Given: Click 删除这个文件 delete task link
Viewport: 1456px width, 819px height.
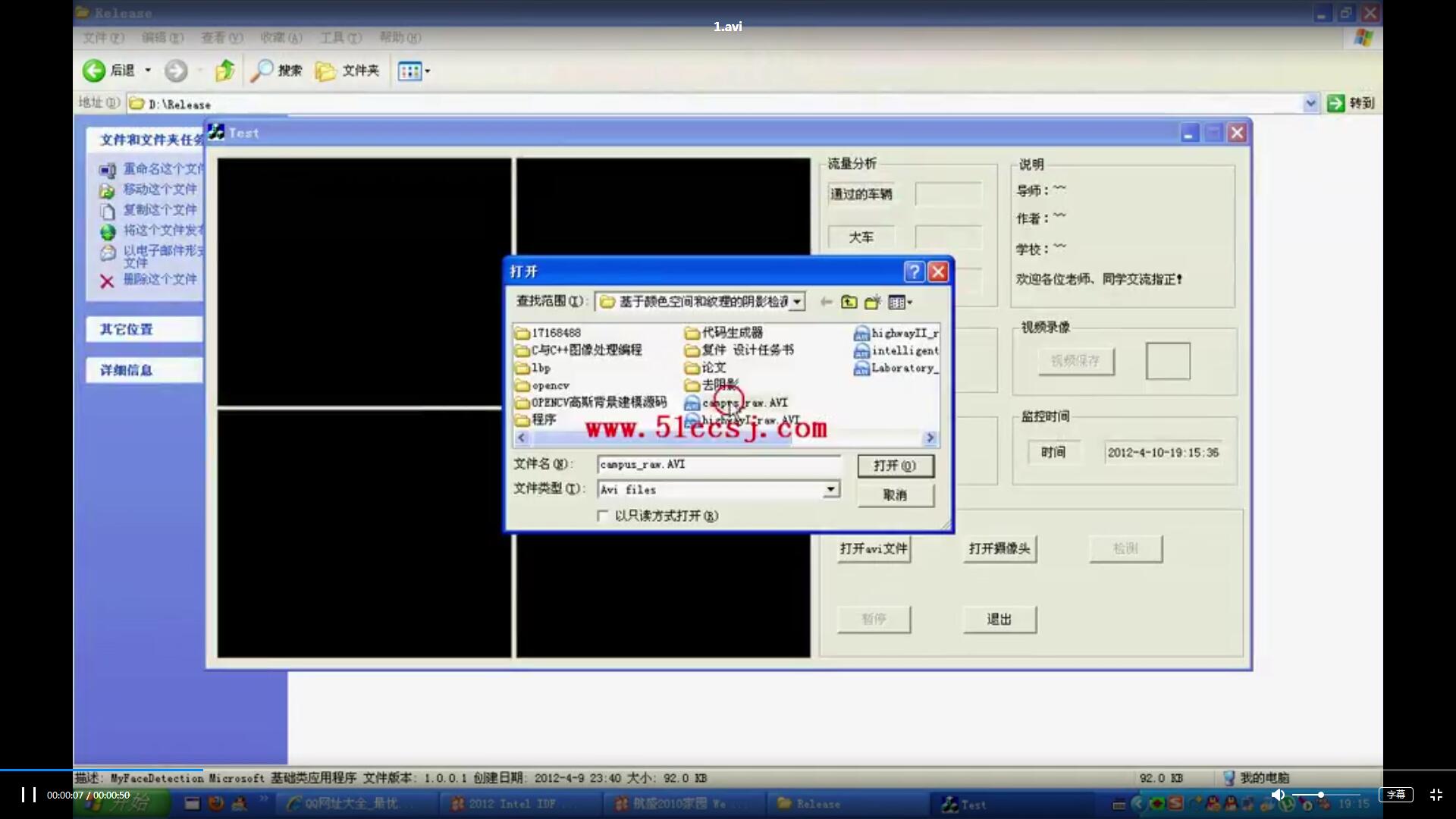Looking at the screenshot, I should (x=160, y=279).
